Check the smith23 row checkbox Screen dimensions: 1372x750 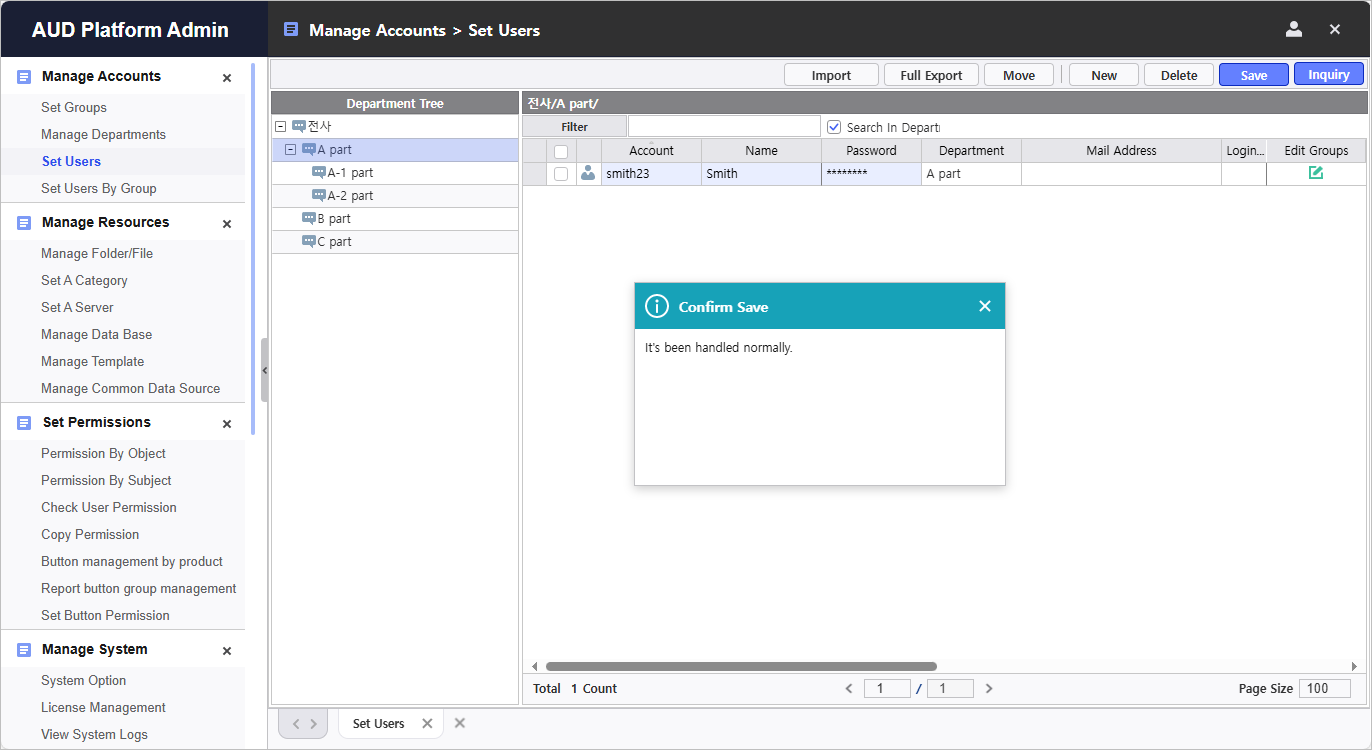tap(561, 174)
